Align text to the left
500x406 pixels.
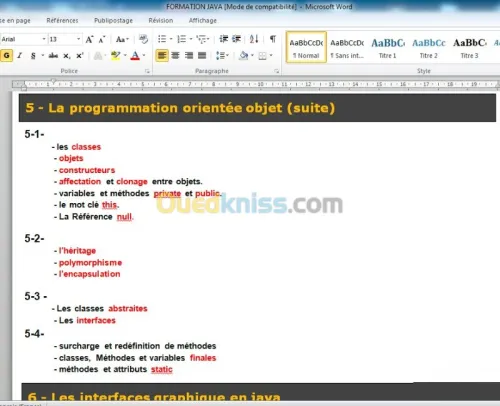click(162, 55)
